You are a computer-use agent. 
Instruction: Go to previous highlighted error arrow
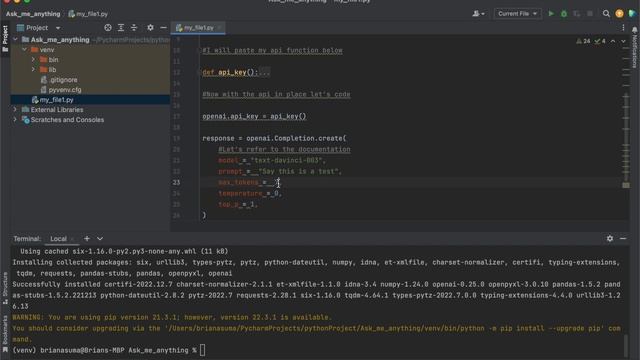(613, 41)
